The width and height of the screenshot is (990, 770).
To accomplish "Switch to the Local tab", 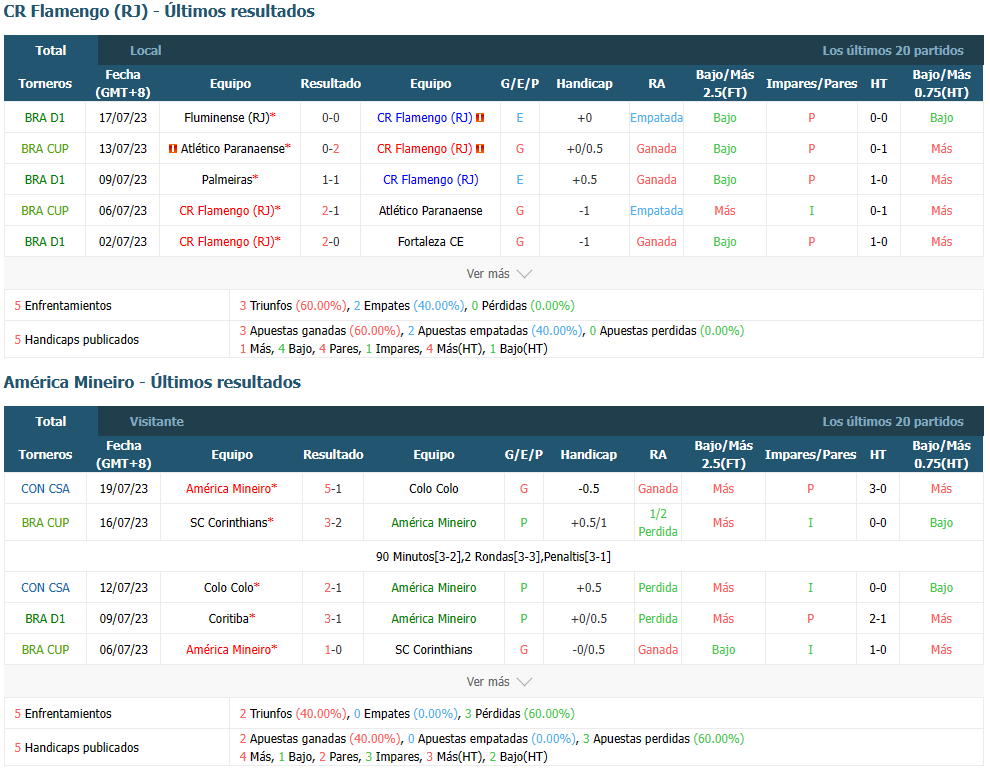I will coord(145,50).
